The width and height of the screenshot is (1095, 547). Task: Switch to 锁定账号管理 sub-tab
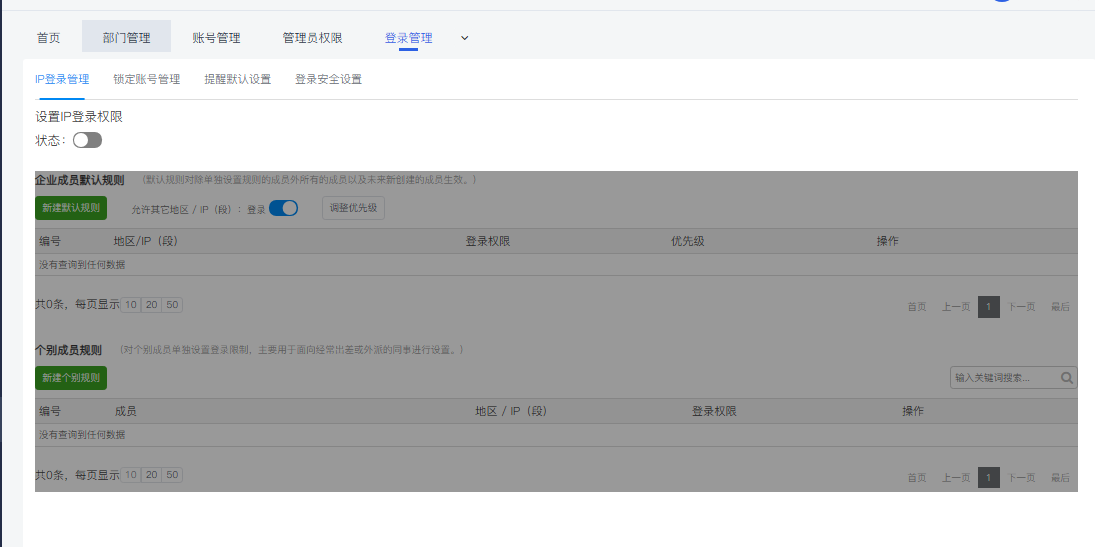(x=147, y=79)
